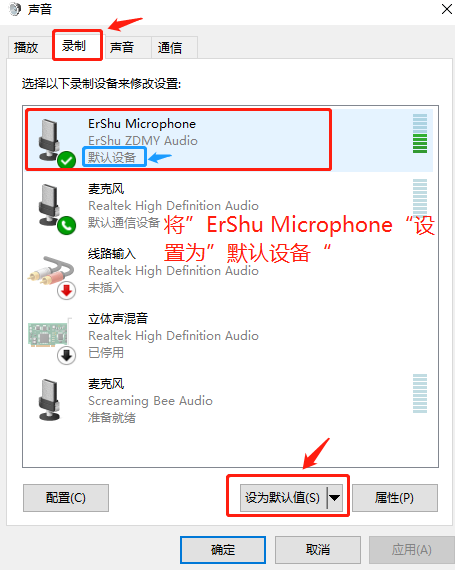The image size is (455, 570).
Task: Switch to the 录制 tab
Action: tap(74, 46)
